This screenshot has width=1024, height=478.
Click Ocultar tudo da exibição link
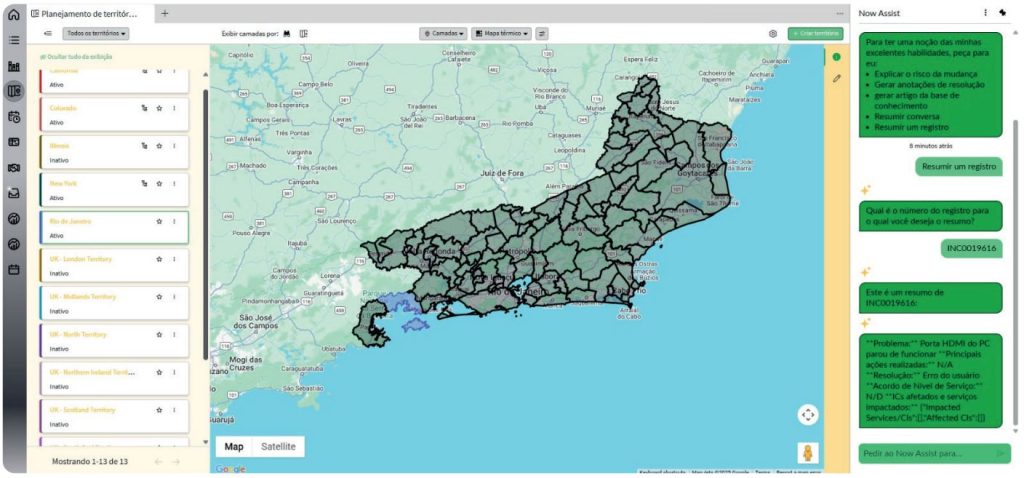point(76,57)
